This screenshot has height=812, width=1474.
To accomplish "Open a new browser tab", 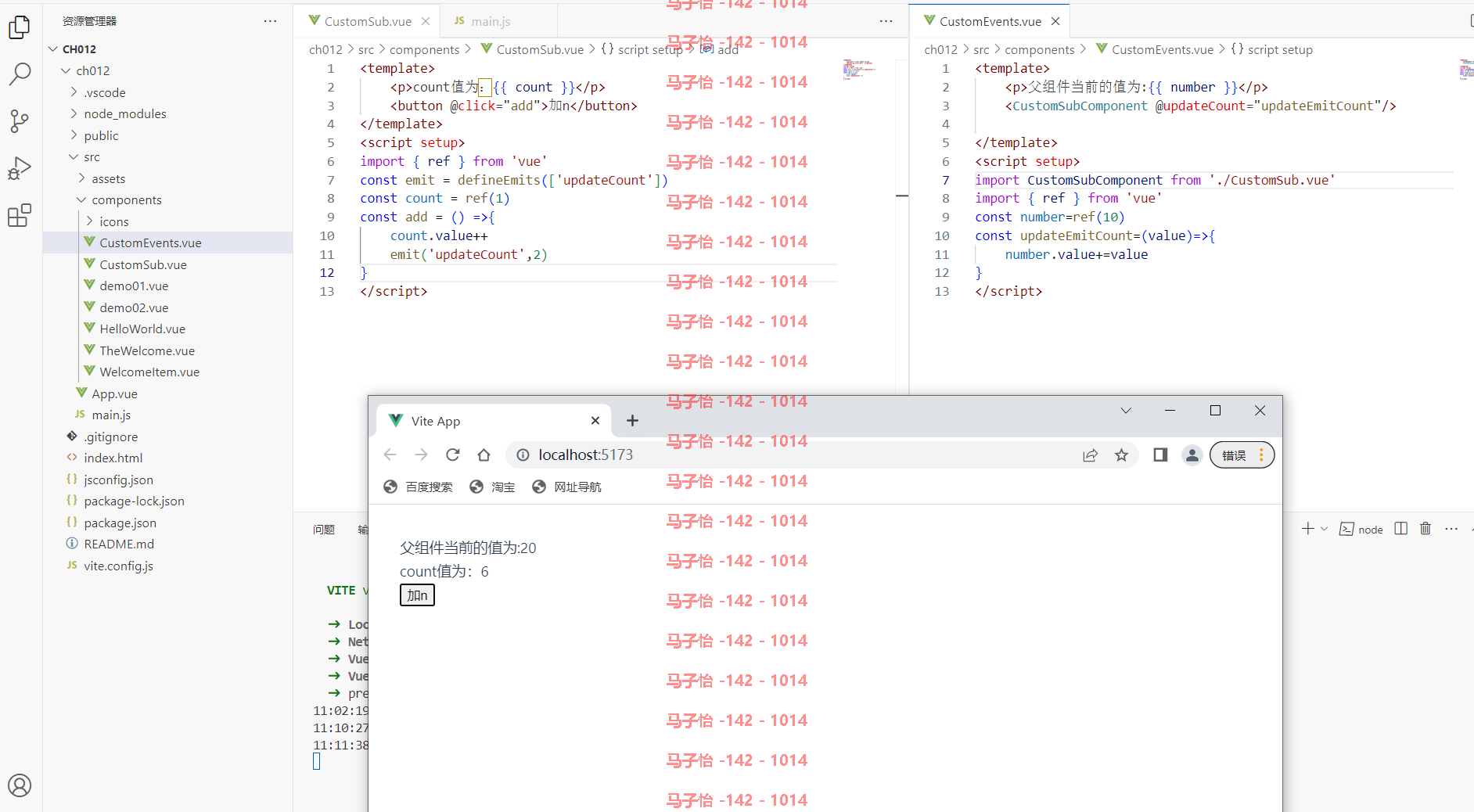I will point(632,421).
